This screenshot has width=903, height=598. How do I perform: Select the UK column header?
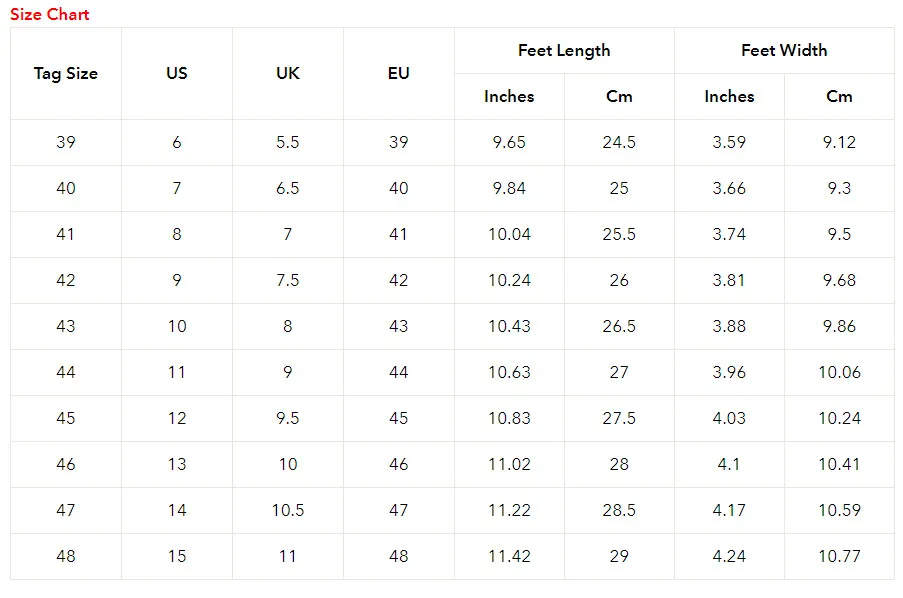tap(288, 73)
